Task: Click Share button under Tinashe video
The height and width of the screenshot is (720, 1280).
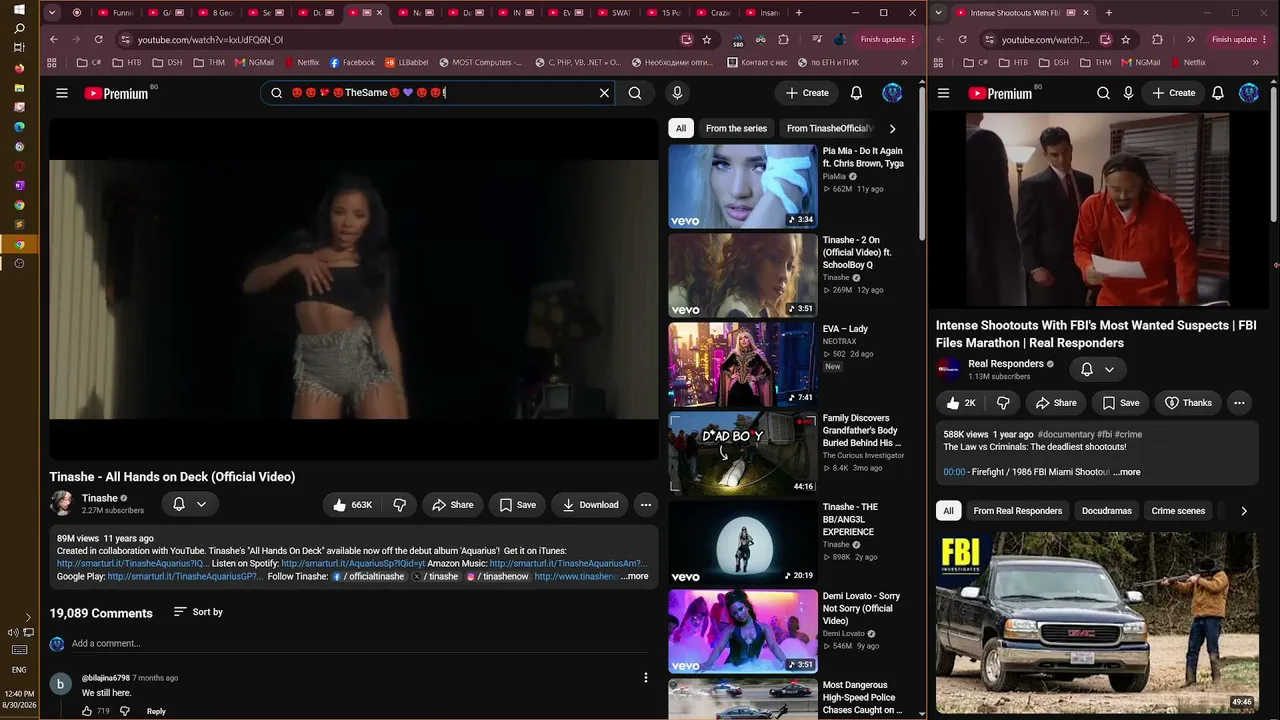Action: [452, 505]
